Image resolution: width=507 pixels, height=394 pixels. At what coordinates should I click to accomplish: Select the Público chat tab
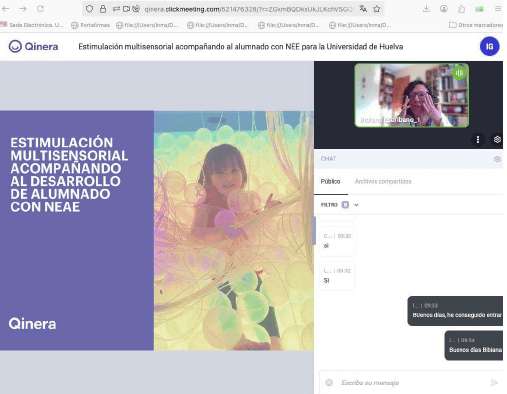tap(330, 182)
